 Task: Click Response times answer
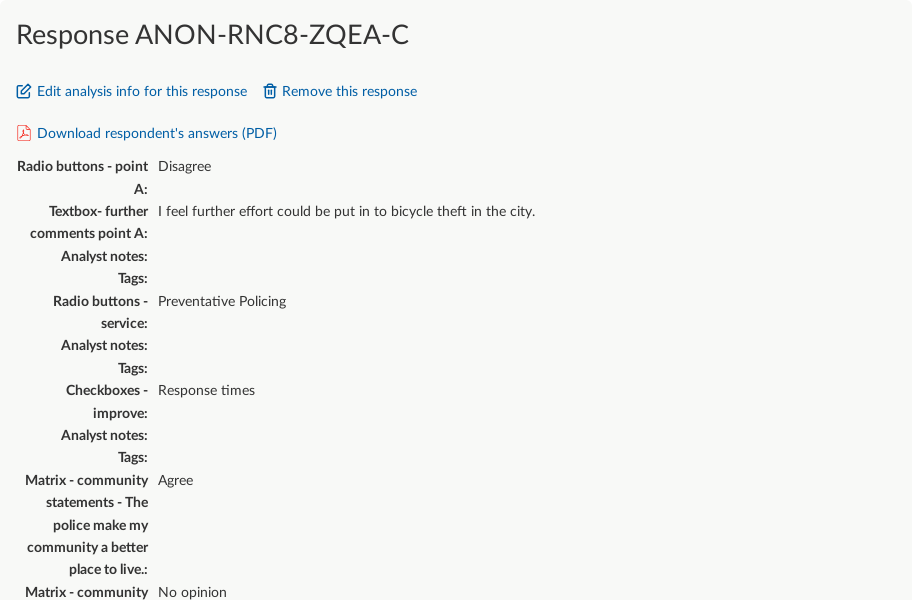pos(206,390)
